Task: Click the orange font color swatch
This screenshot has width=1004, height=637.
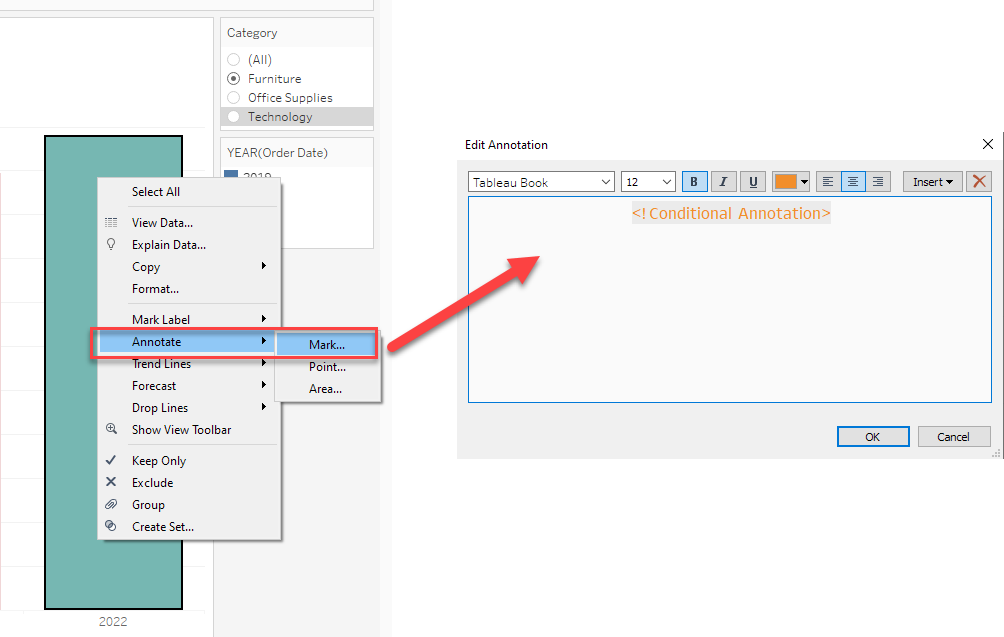Action: [x=785, y=182]
